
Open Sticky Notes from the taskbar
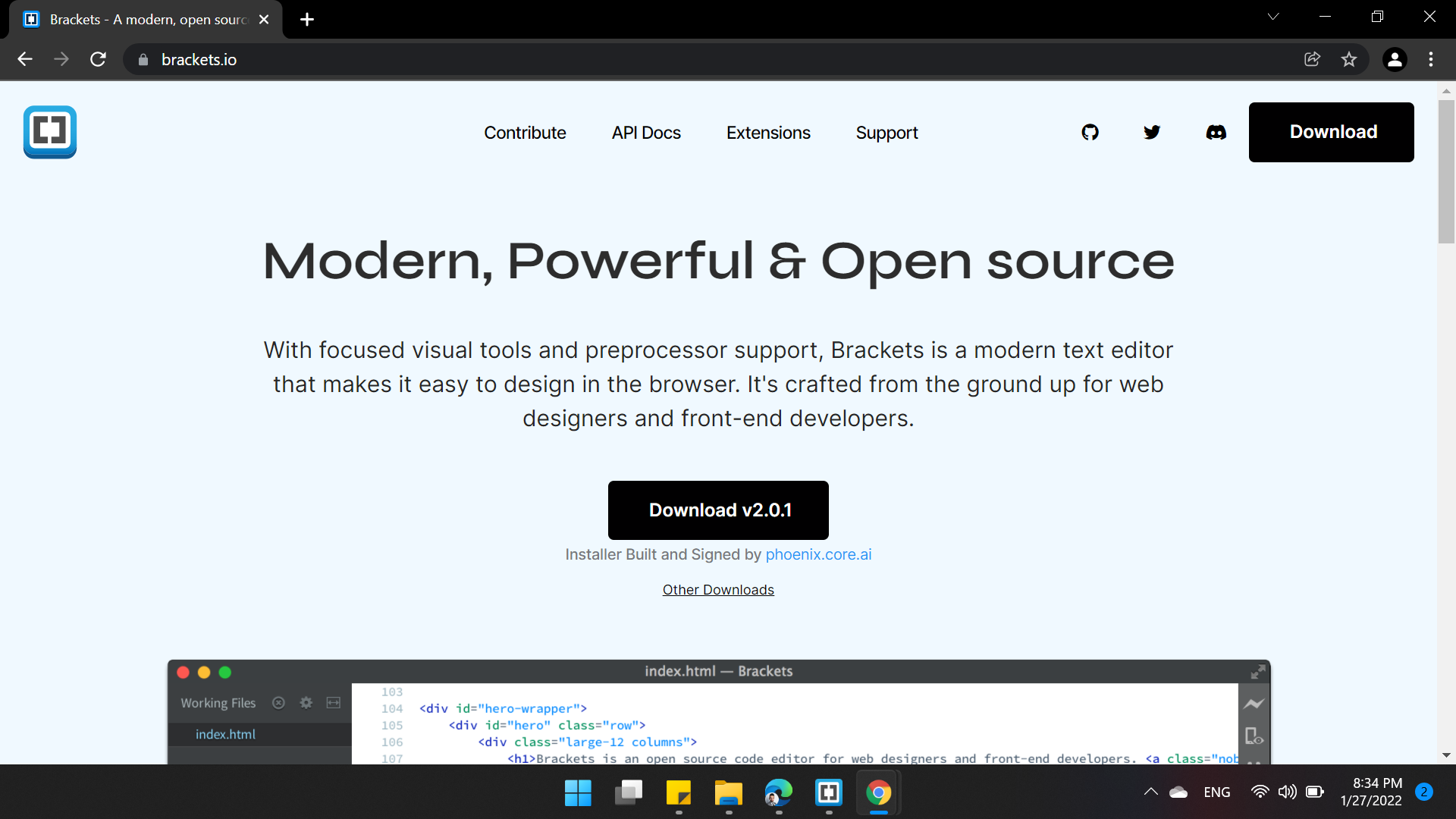[x=679, y=793]
